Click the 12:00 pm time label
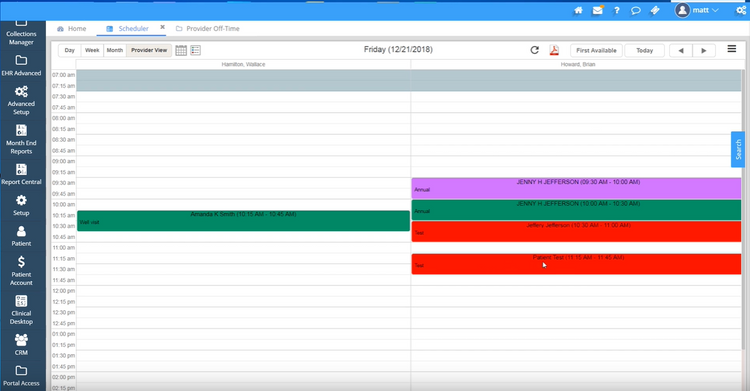 click(64, 291)
